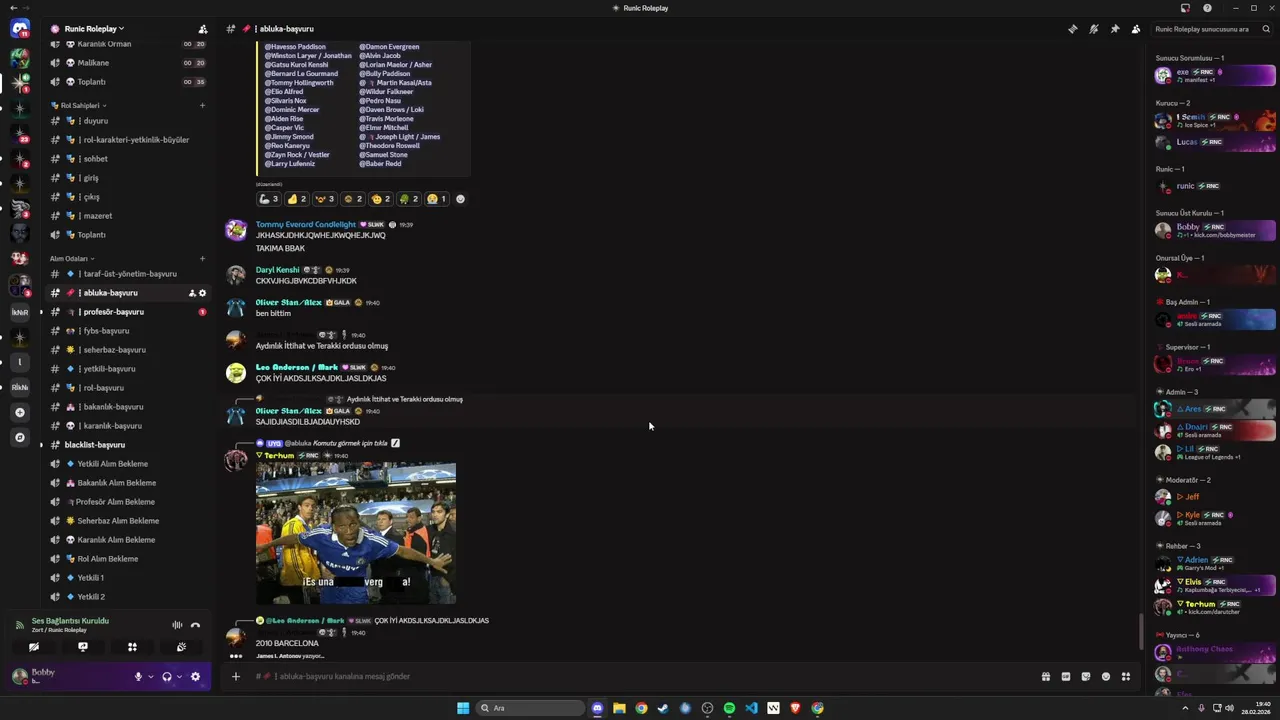
Task: Open the gift icon in message bar
Action: (x=1046, y=677)
